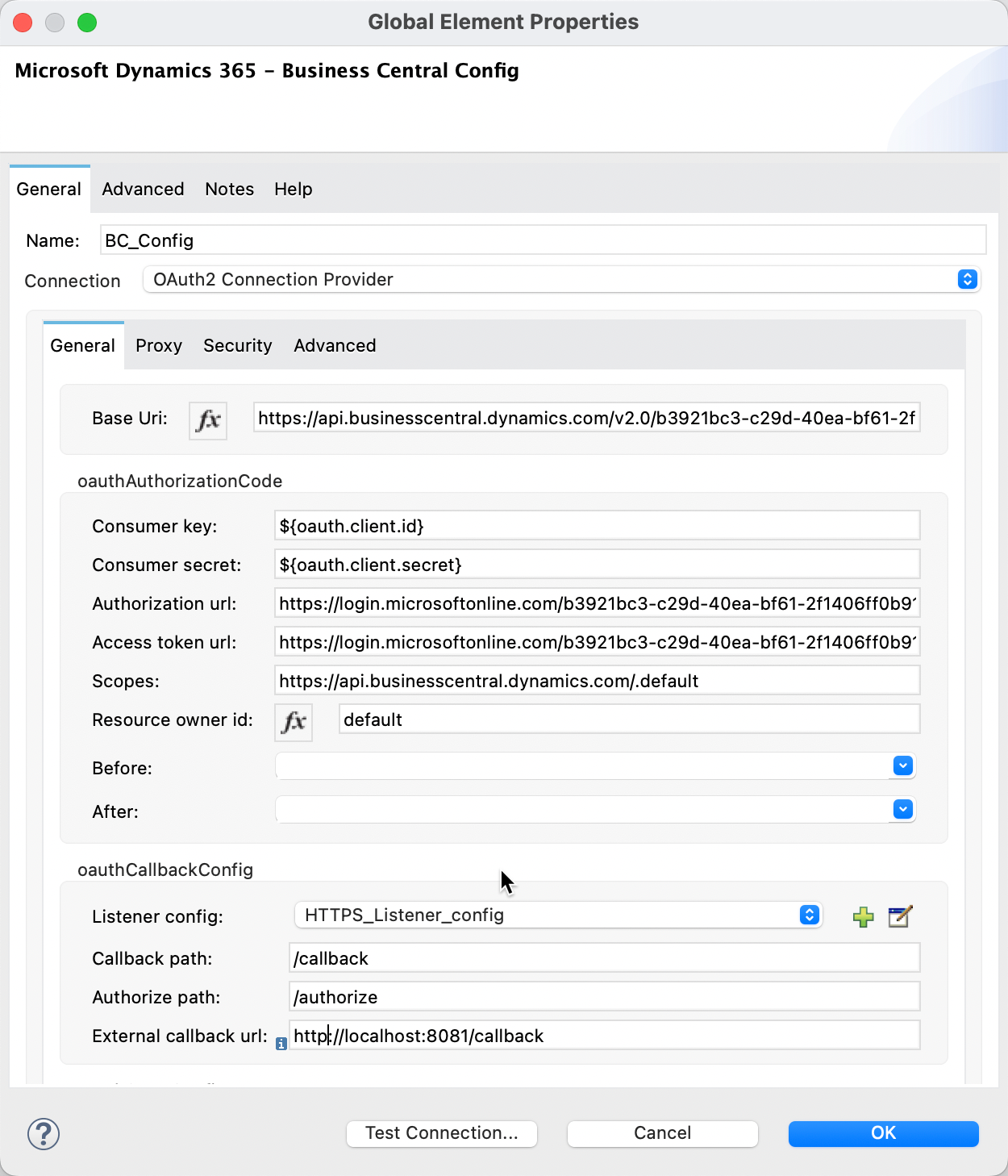Viewport: 1008px width, 1176px height.
Task: Open the Listener config dropdown
Action: (x=558, y=915)
